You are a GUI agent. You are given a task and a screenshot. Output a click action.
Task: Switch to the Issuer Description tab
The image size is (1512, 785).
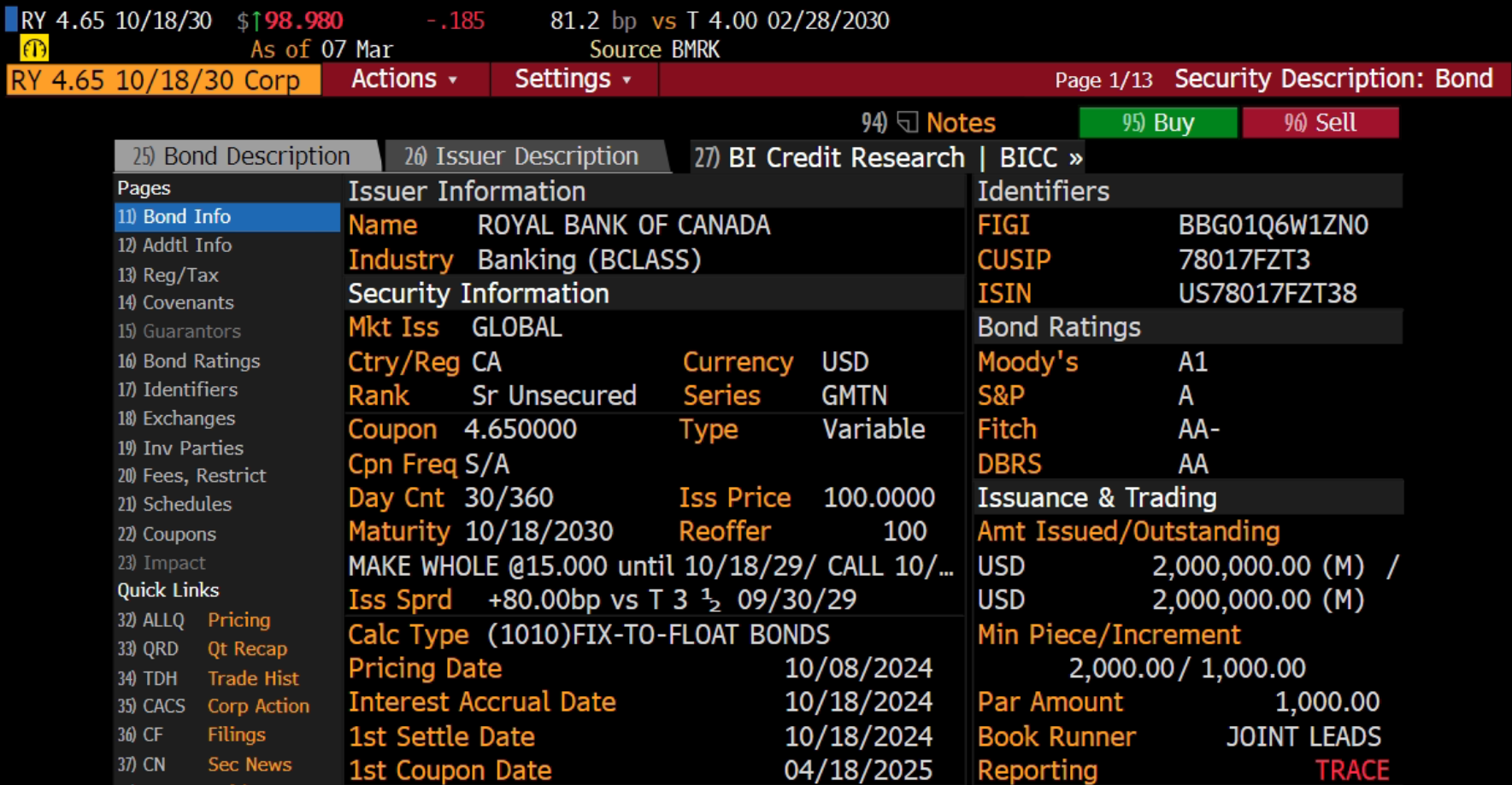(526, 156)
